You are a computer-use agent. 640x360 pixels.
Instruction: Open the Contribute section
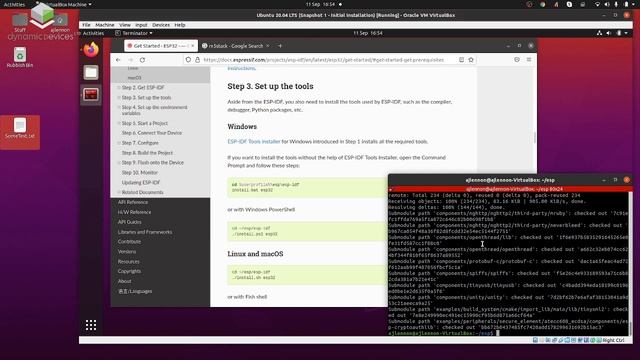coord(129,242)
